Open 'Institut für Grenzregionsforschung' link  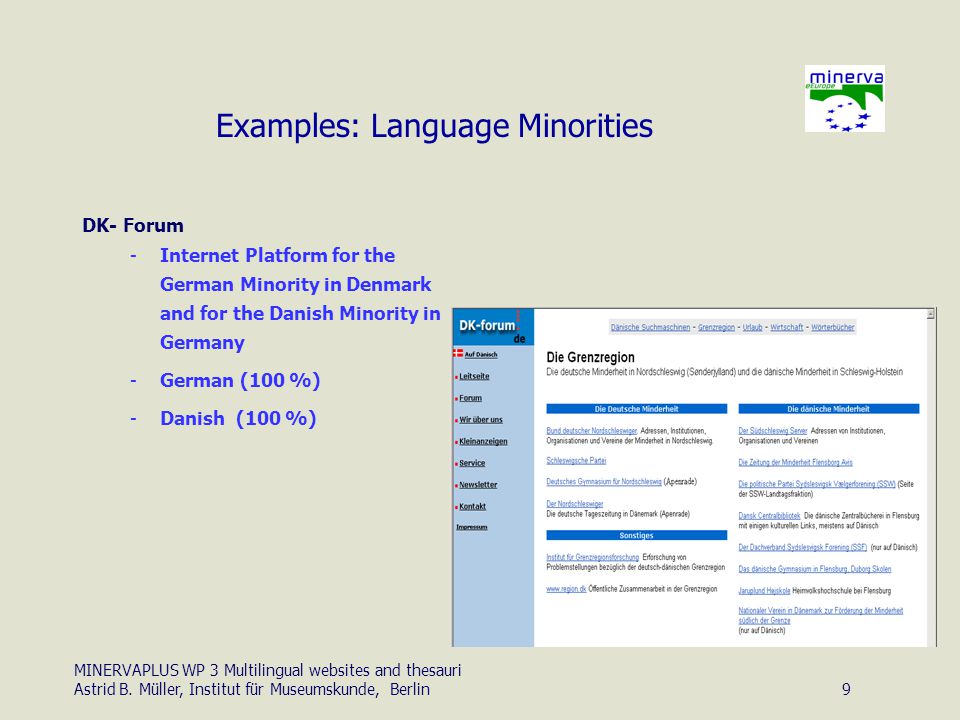593,557
